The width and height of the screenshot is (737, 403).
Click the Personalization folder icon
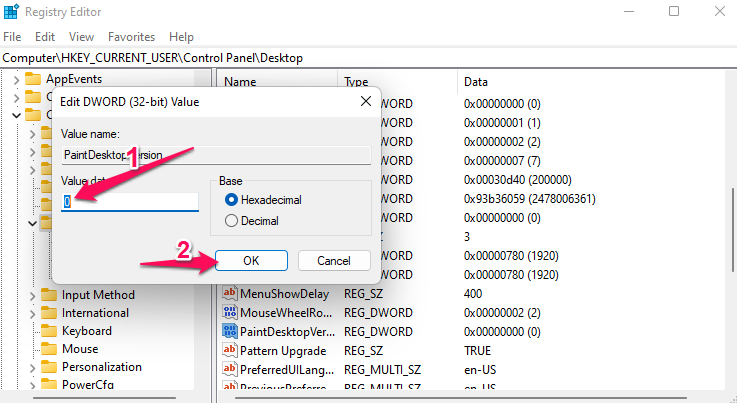tap(48, 367)
